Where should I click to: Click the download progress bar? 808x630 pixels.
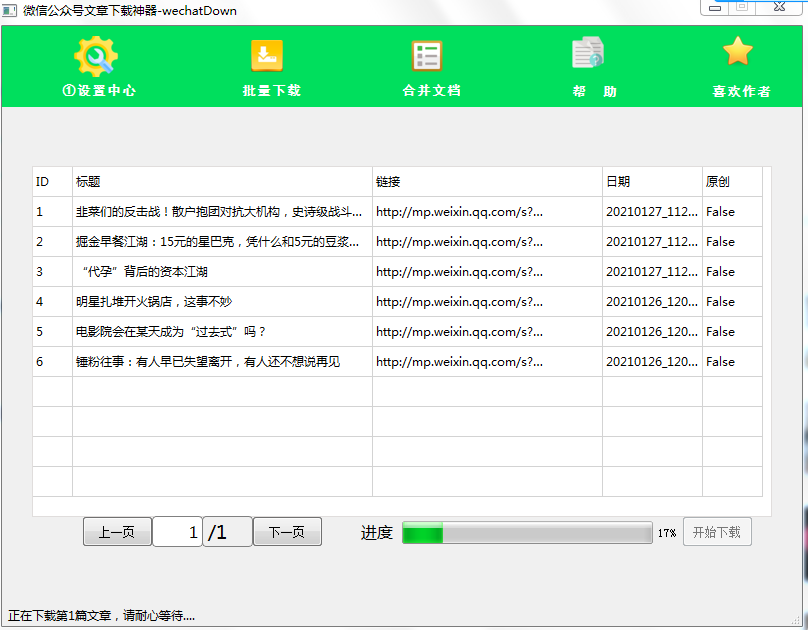[x=527, y=532]
